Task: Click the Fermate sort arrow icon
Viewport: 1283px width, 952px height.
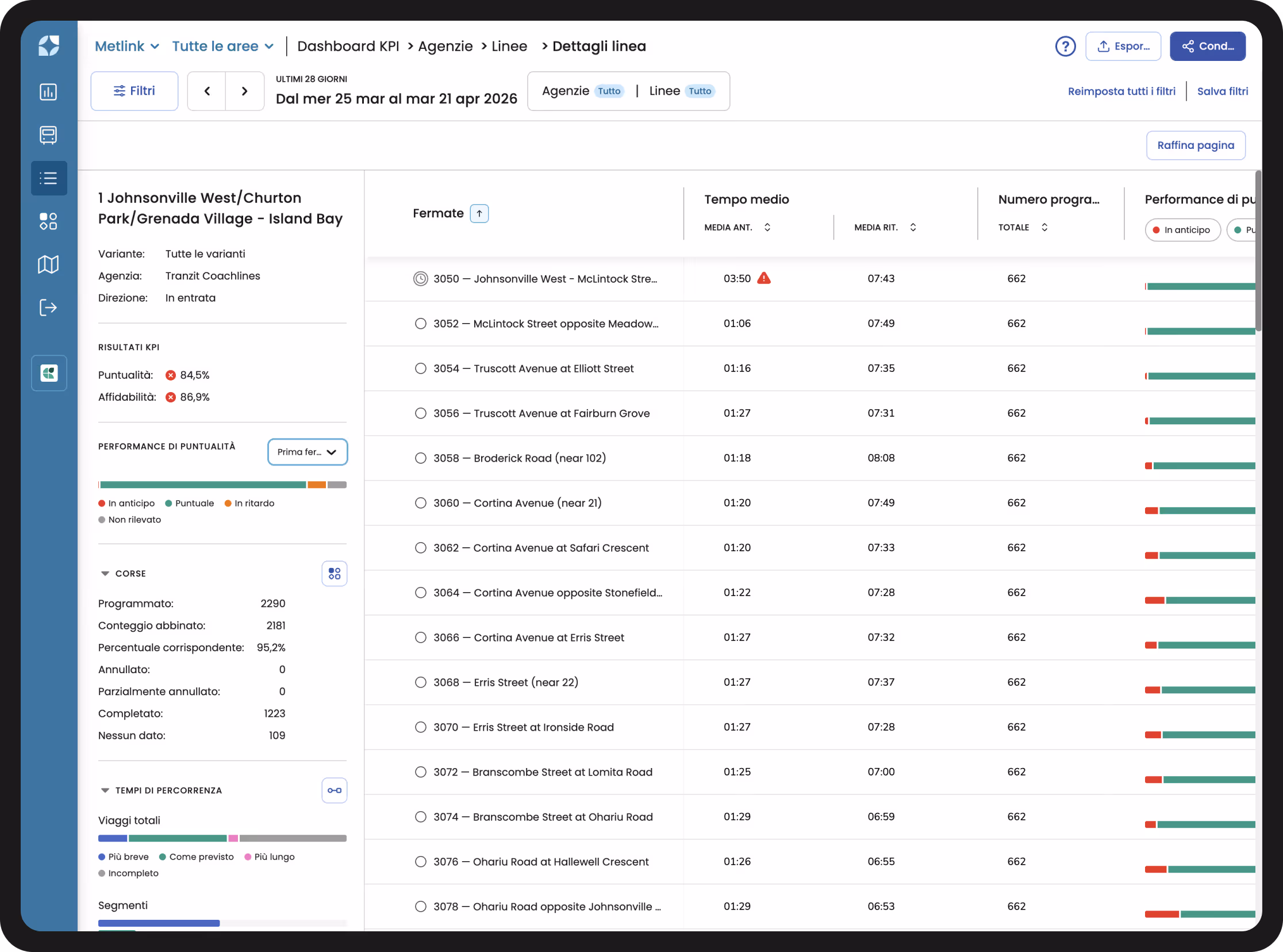Action: click(x=479, y=214)
